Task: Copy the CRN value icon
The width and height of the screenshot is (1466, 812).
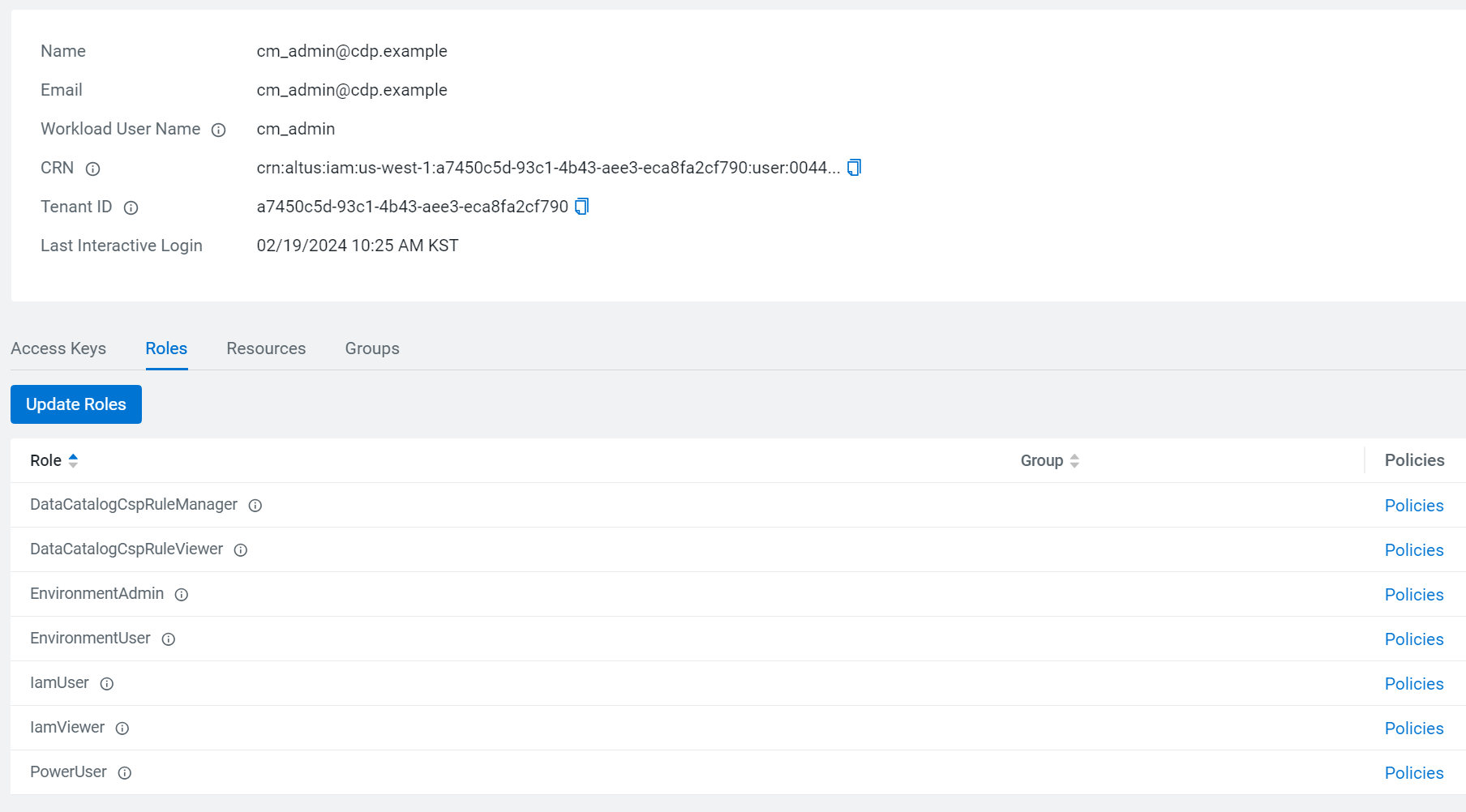Action: (x=854, y=168)
